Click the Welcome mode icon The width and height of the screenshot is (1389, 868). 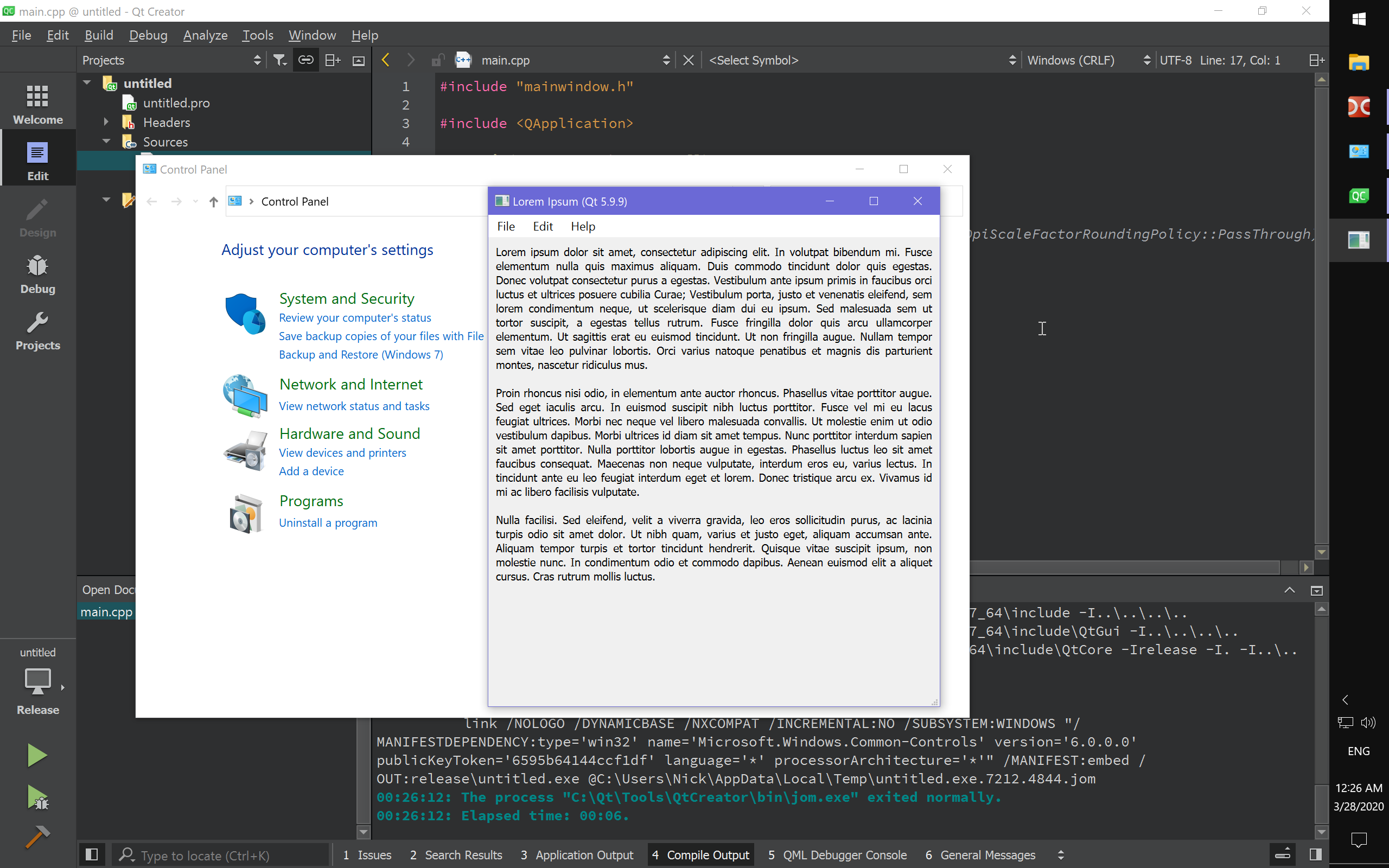point(37,102)
